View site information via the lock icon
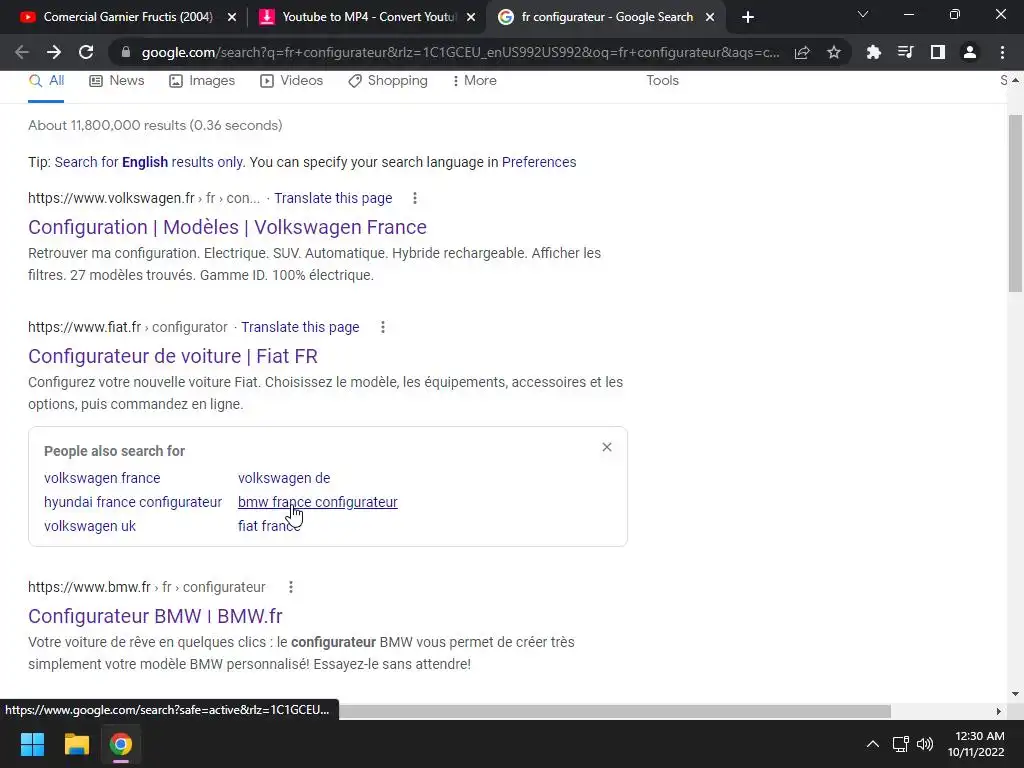The image size is (1024, 768). (126, 52)
